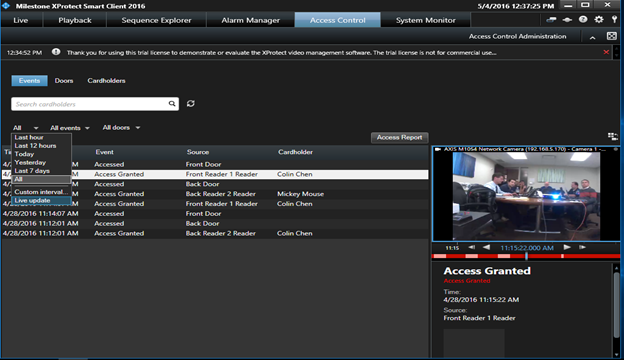
Task: Open the Settings gear icon
Action: (x=599, y=19)
